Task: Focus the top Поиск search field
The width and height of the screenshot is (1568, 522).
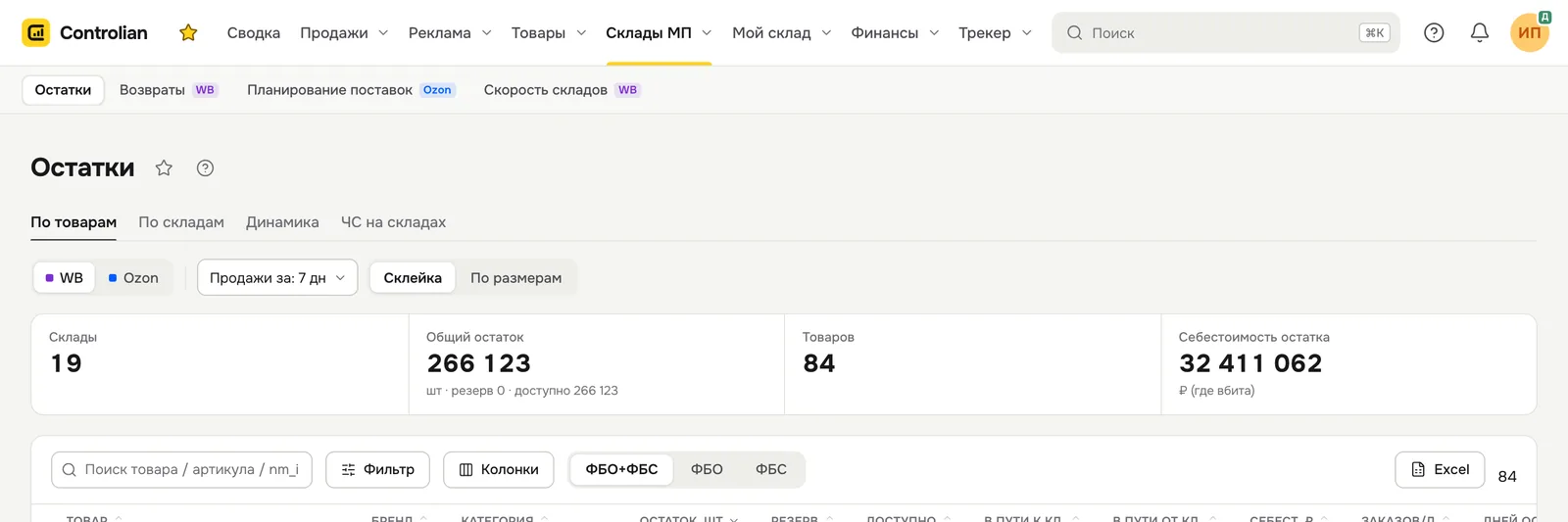Action: [1226, 32]
